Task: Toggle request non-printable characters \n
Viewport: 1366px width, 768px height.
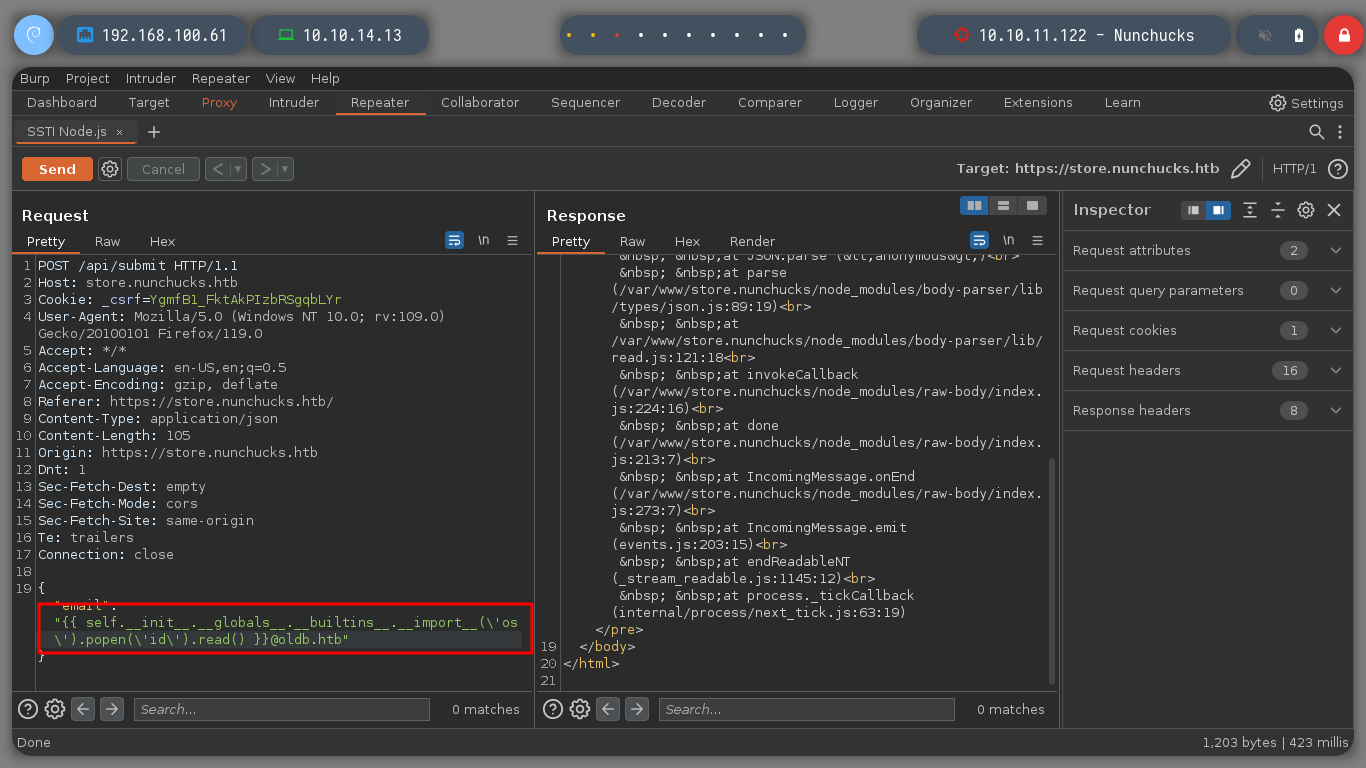Action: click(x=484, y=240)
